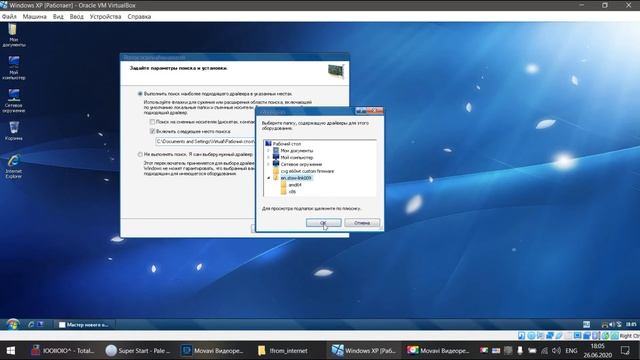
Task: Select folder ending custom firmware in tree
Action: click(307, 171)
